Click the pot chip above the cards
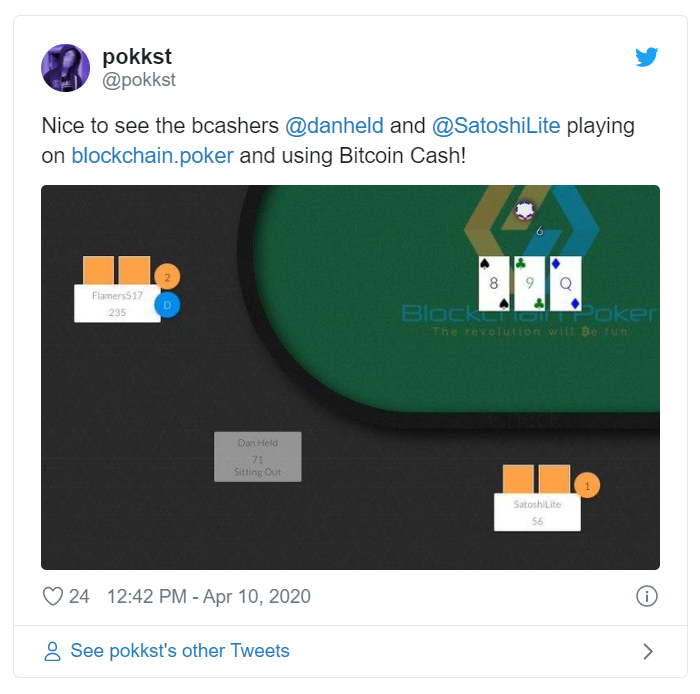 [x=524, y=211]
